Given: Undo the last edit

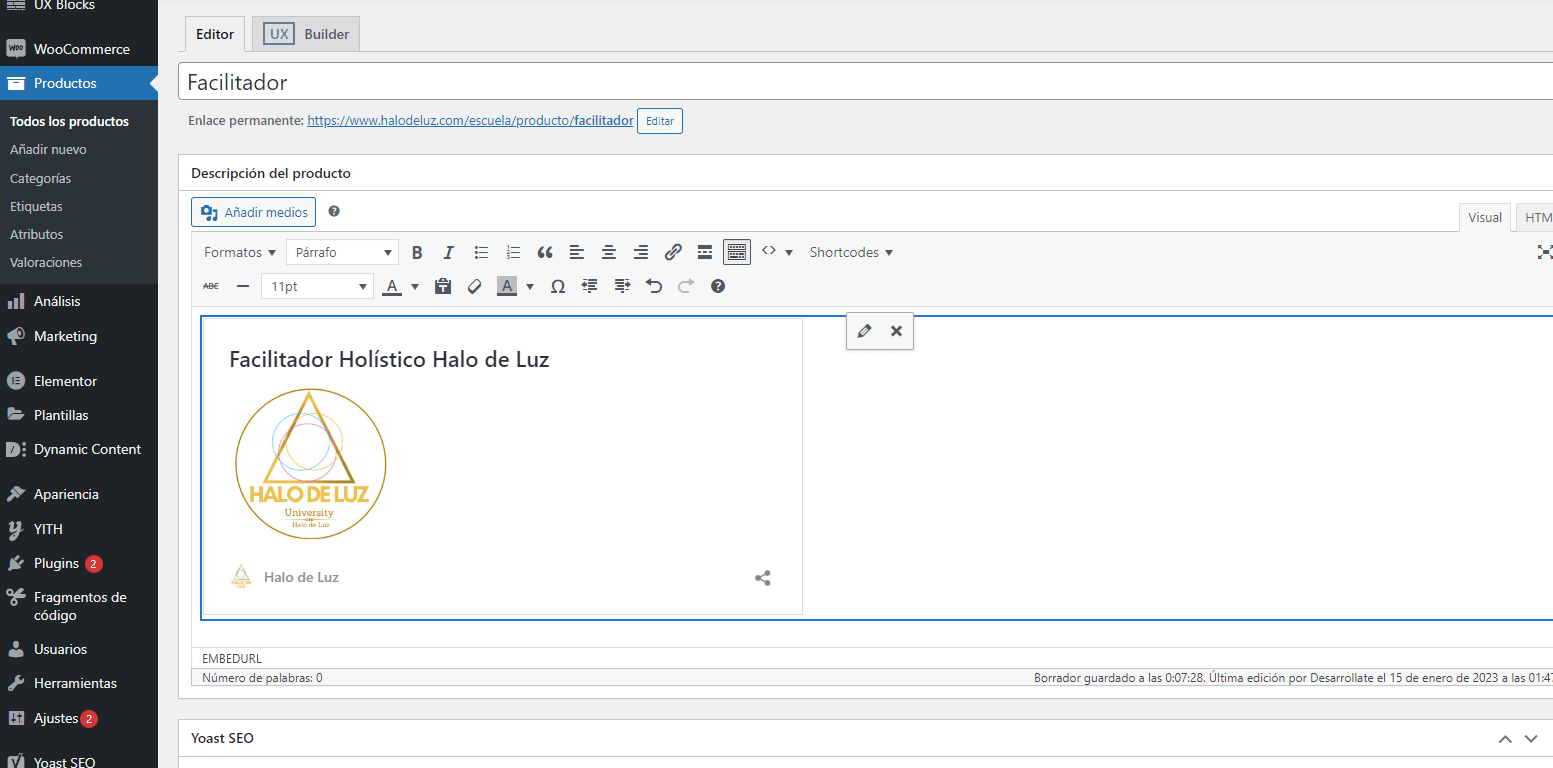Looking at the screenshot, I should (654, 286).
